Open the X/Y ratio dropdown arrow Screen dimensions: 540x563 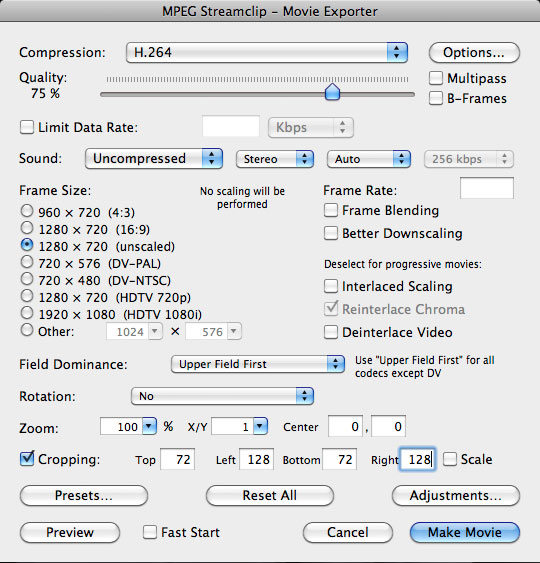pyautogui.click(x=261, y=426)
